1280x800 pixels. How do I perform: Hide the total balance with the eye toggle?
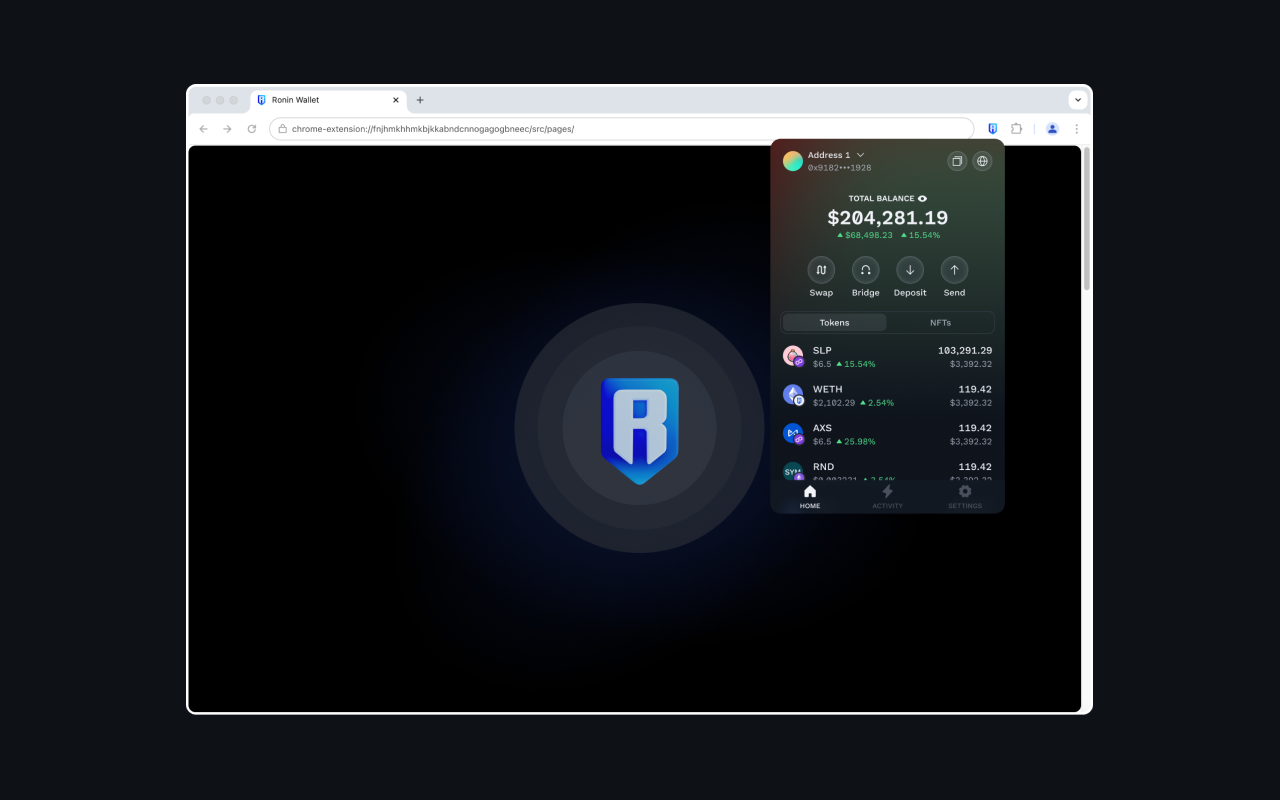click(922, 198)
